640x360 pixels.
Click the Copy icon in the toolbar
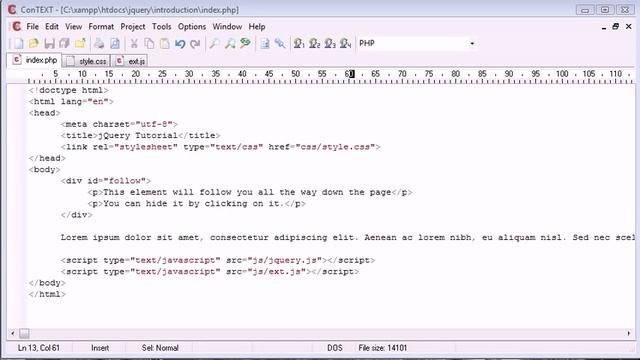(x=149, y=43)
